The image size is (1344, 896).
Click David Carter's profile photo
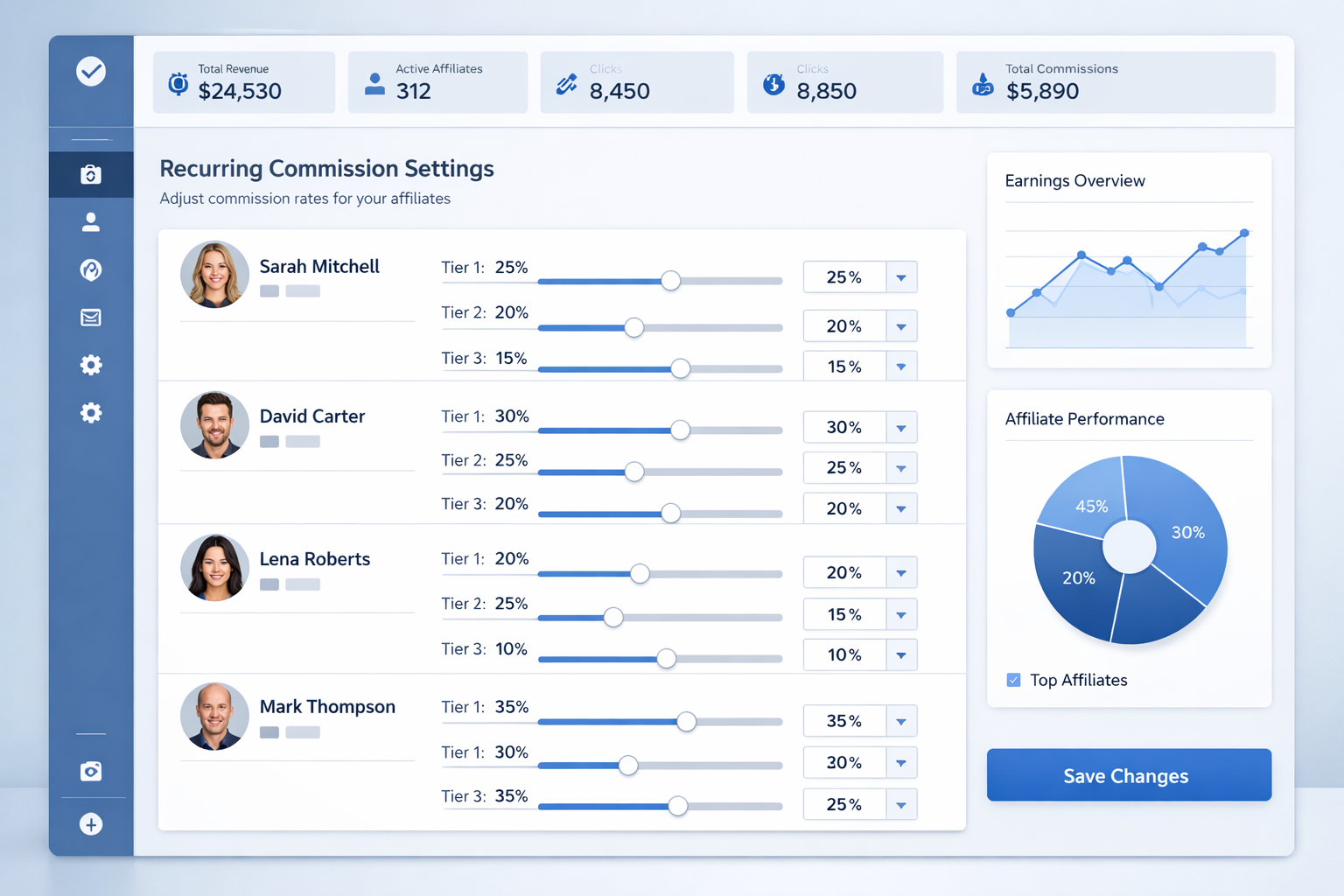(214, 426)
